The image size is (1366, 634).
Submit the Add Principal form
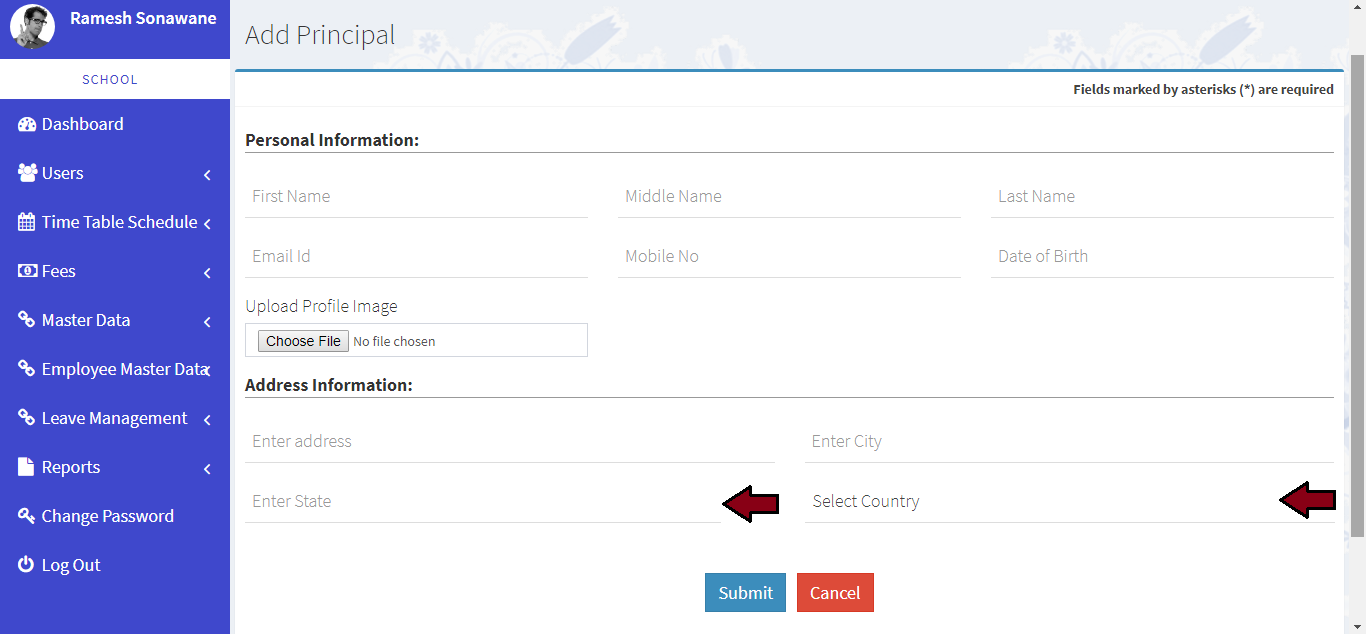click(745, 592)
